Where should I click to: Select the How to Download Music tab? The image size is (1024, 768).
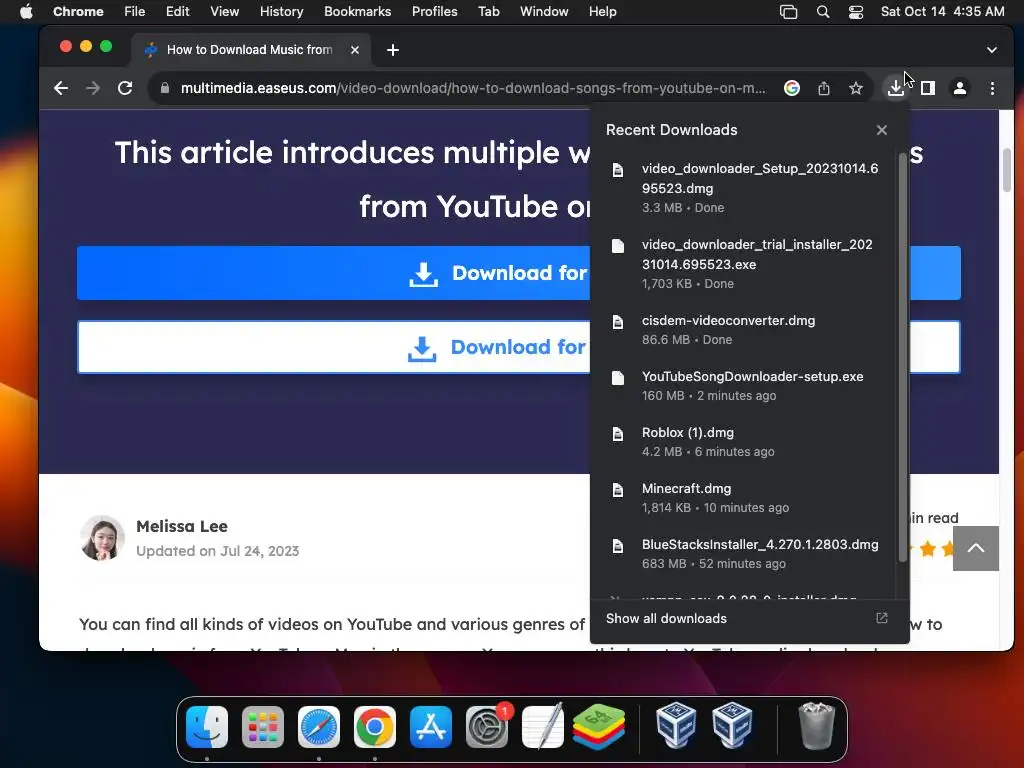[x=249, y=50]
